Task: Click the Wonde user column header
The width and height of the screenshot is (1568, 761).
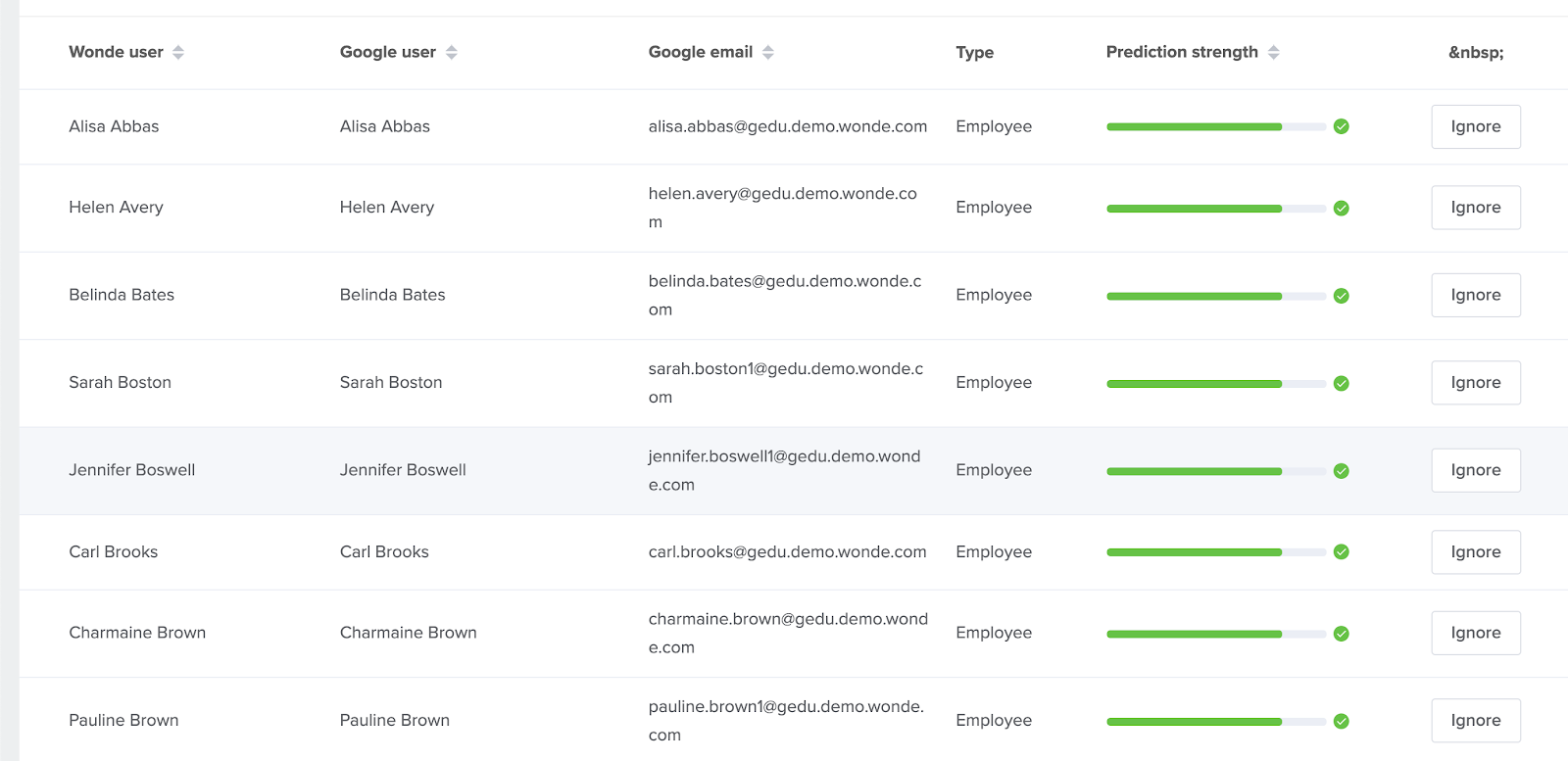Action: click(x=116, y=52)
